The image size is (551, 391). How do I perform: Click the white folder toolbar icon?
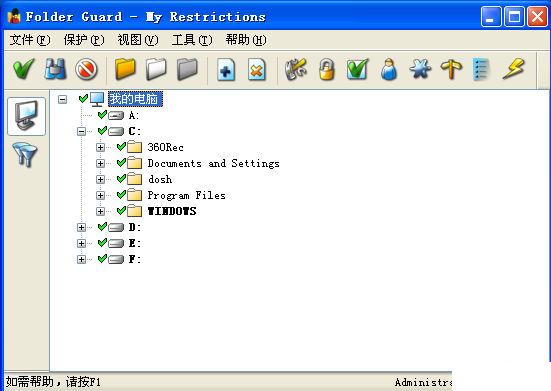(x=156, y=69)
